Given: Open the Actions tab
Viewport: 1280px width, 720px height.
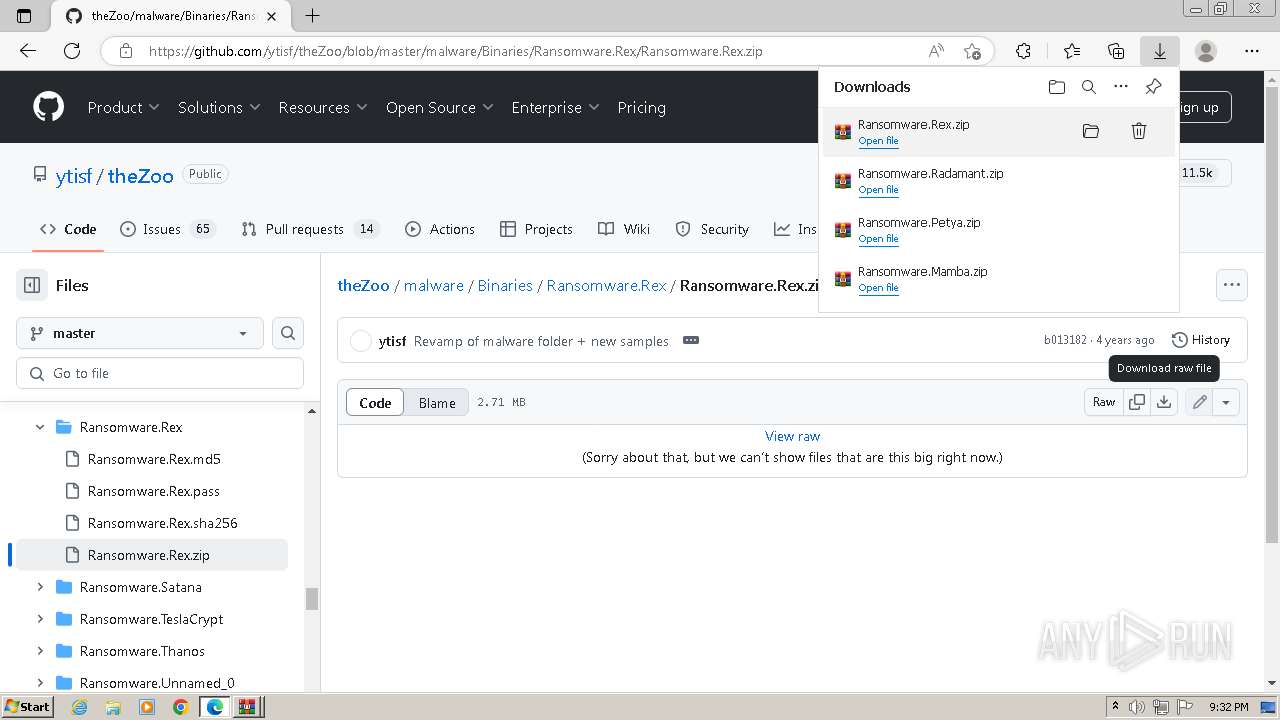Looking at the screenshot, I should click(x=440, y=229).
